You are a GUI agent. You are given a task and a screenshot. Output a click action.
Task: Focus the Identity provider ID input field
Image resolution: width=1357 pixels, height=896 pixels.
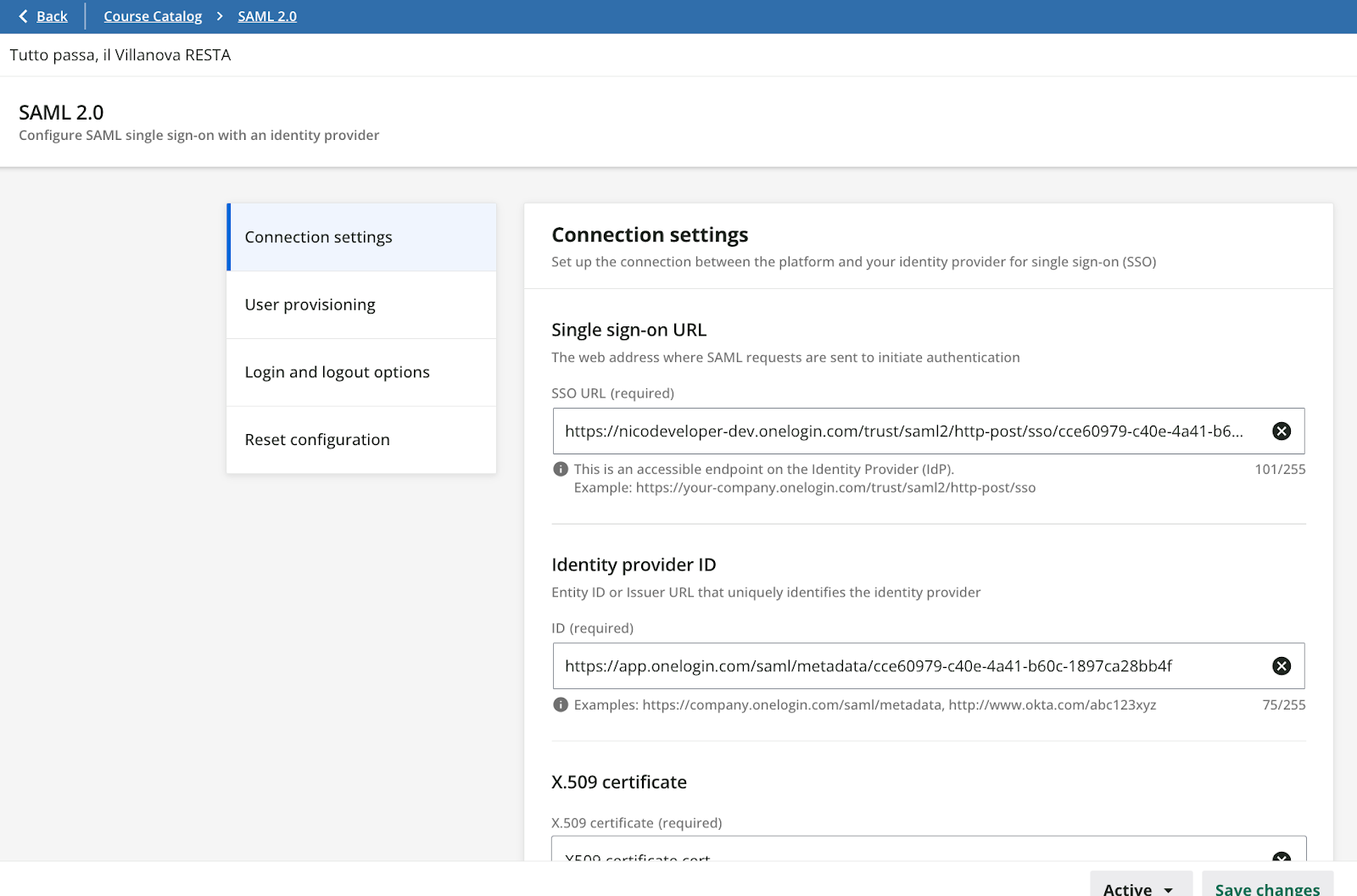pyautogui.click(x=903, y=666)
